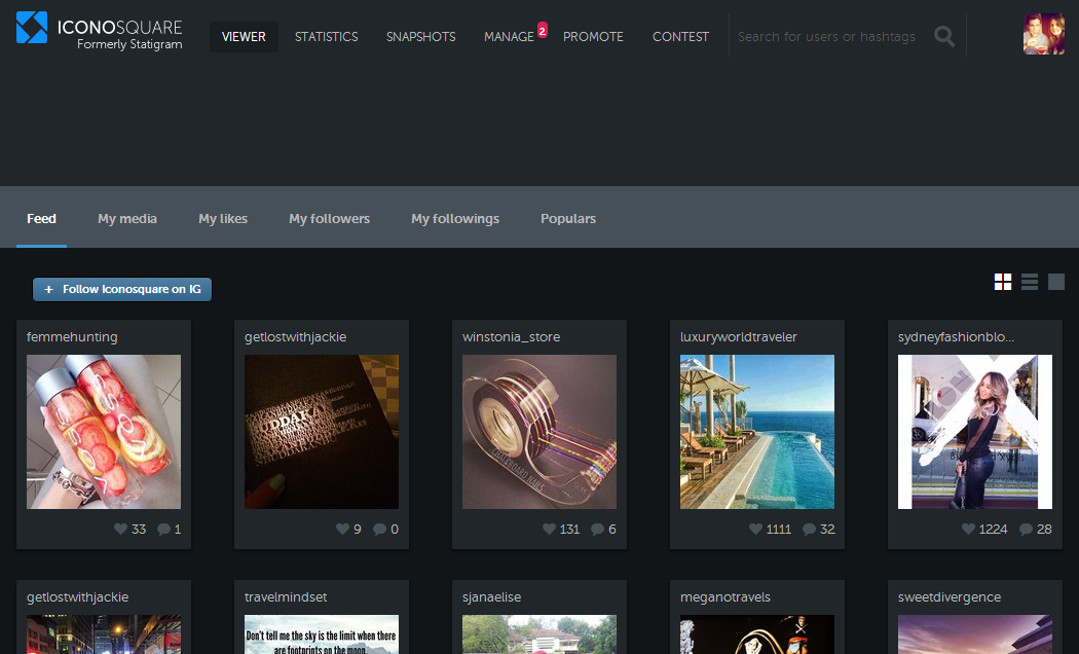1079x654 pixels.
Task: Click heart icon on getlostwithjackie post
Action: click(342, 529)
